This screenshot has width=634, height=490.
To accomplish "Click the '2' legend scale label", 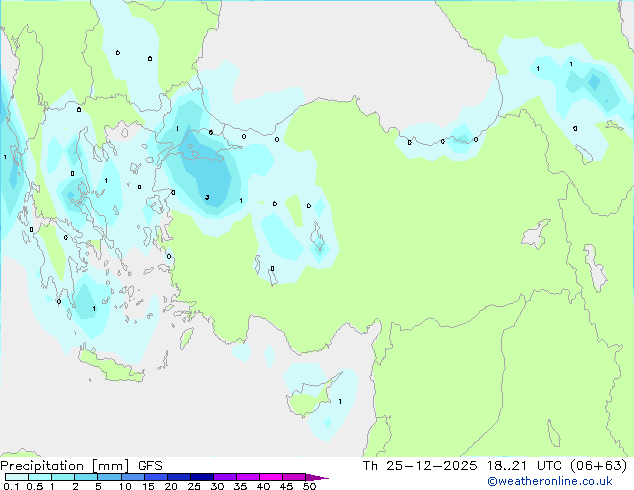I will [x=76, y=486].
